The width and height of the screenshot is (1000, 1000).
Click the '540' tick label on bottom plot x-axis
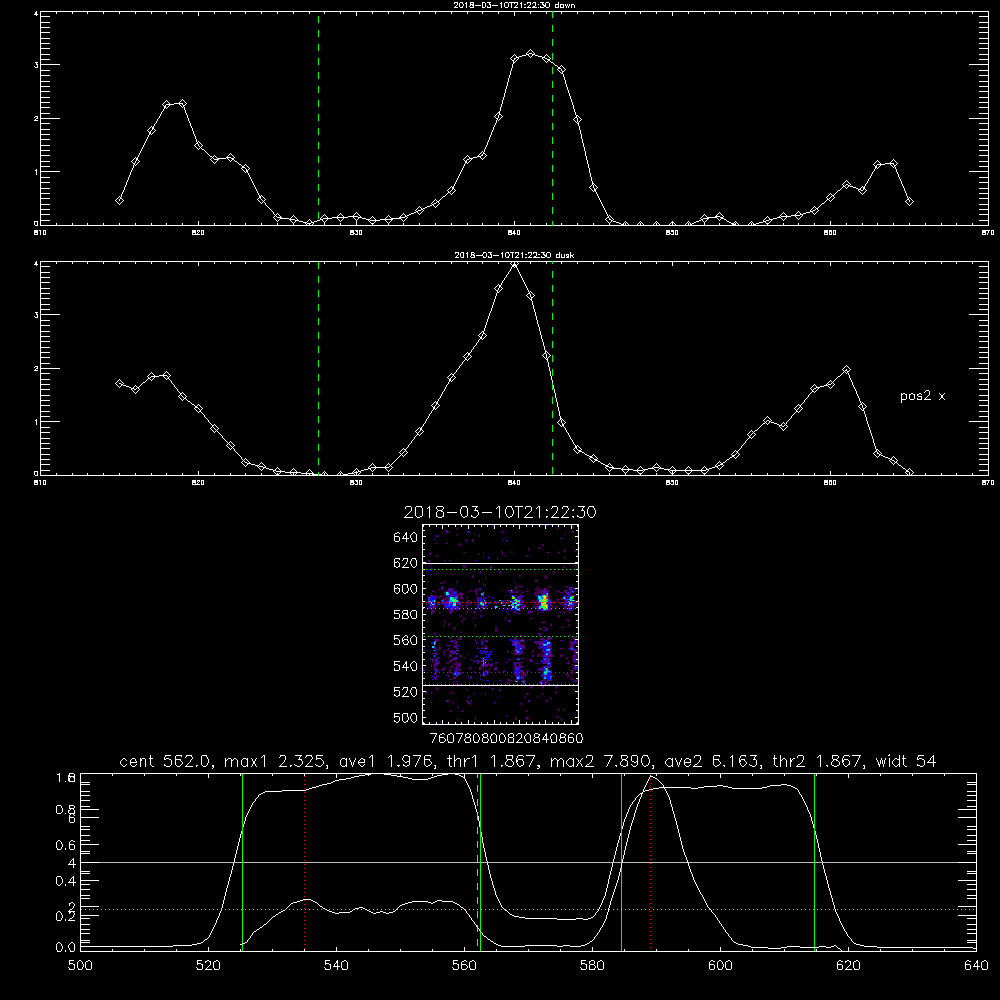(336, 966)
